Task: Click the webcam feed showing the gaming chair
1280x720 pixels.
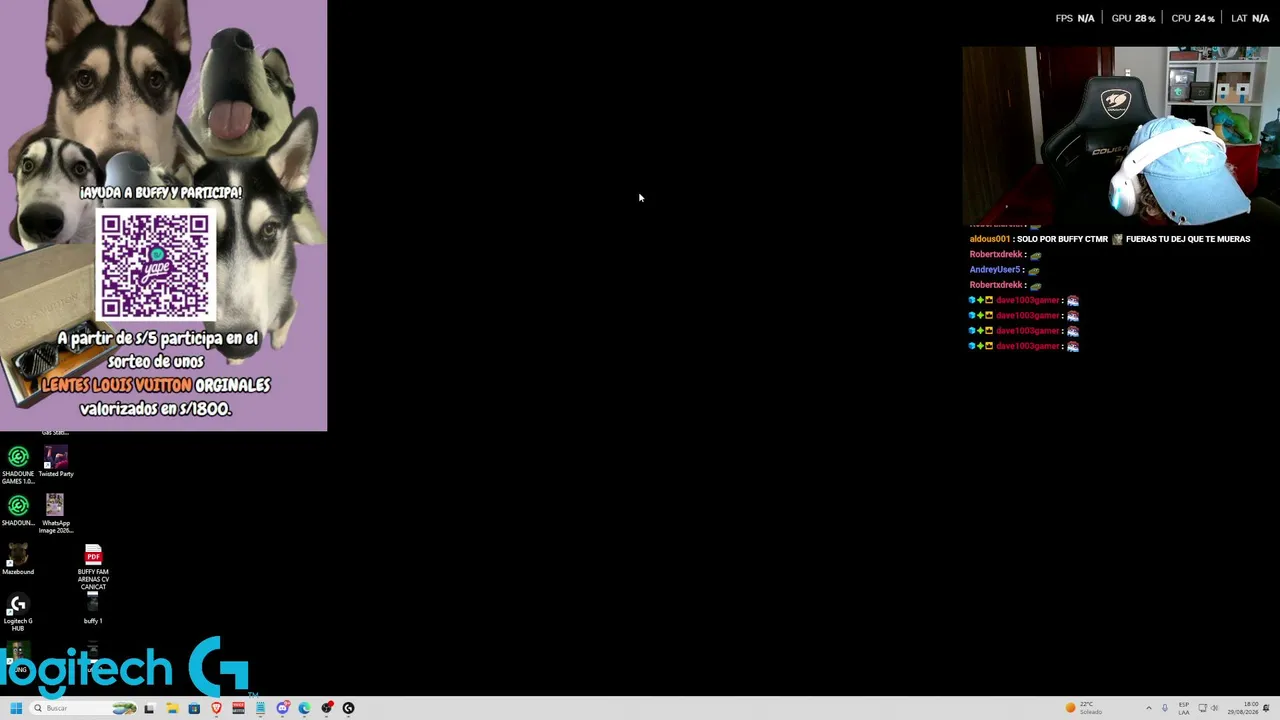Action: pyautogui.click(x=1121, y=135)
